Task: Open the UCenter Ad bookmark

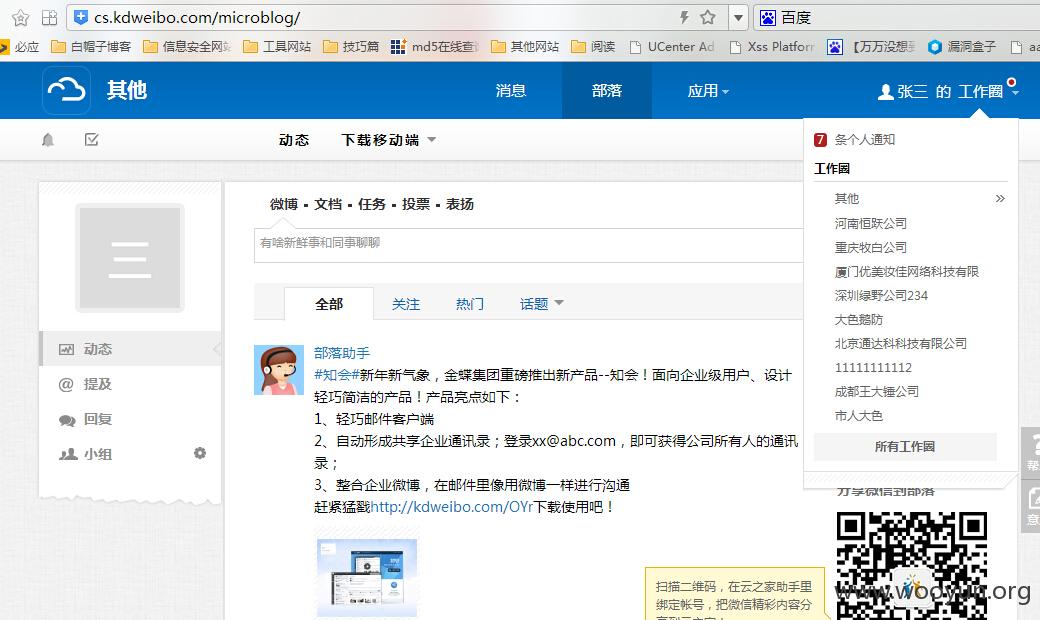Action: 671,46
